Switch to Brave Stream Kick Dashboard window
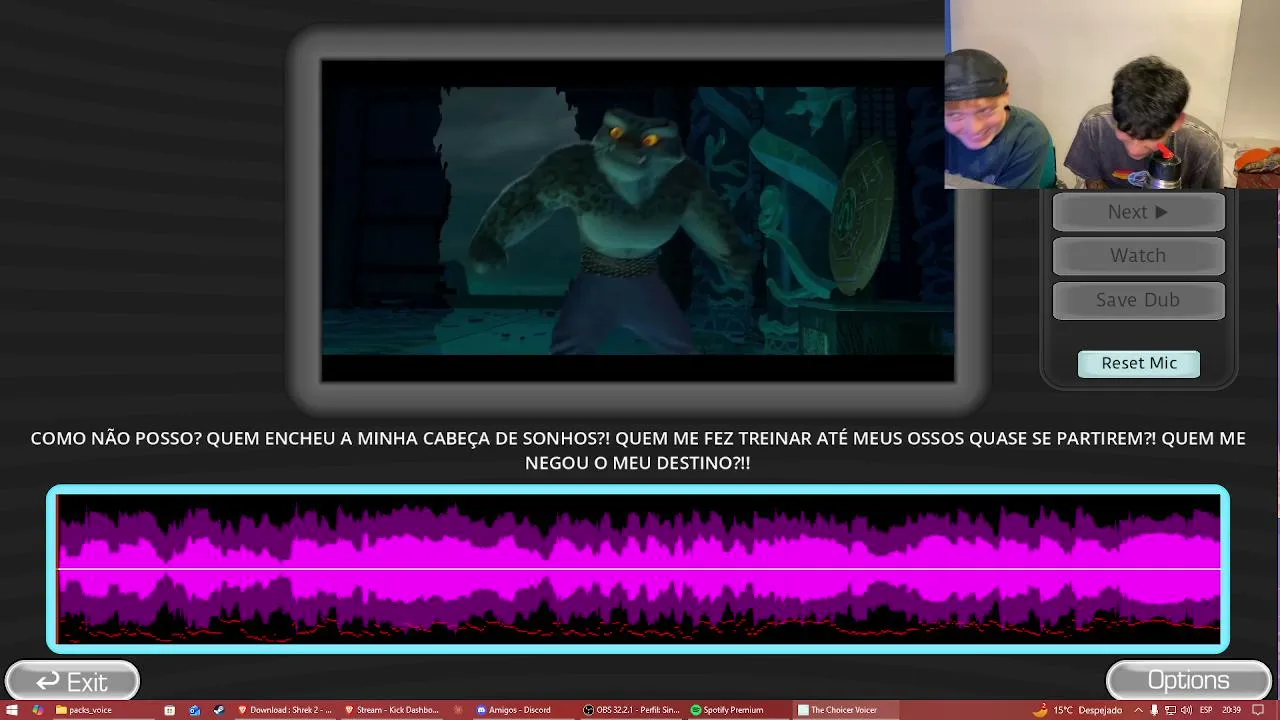This screenshot has height=720, width=1280. click(392, 710)
